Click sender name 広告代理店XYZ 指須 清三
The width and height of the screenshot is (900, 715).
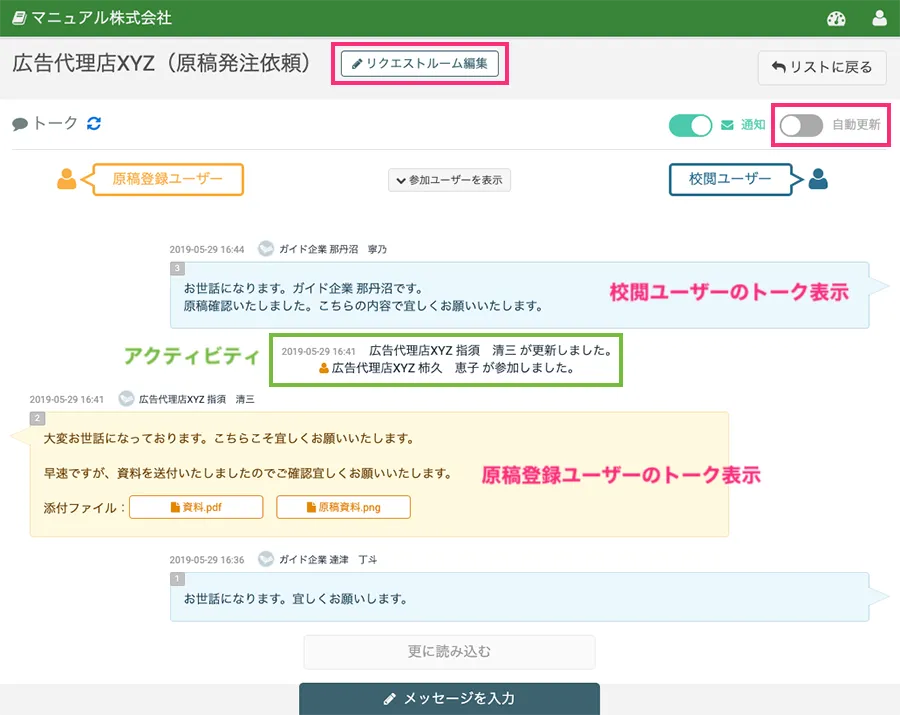[196, 399]
